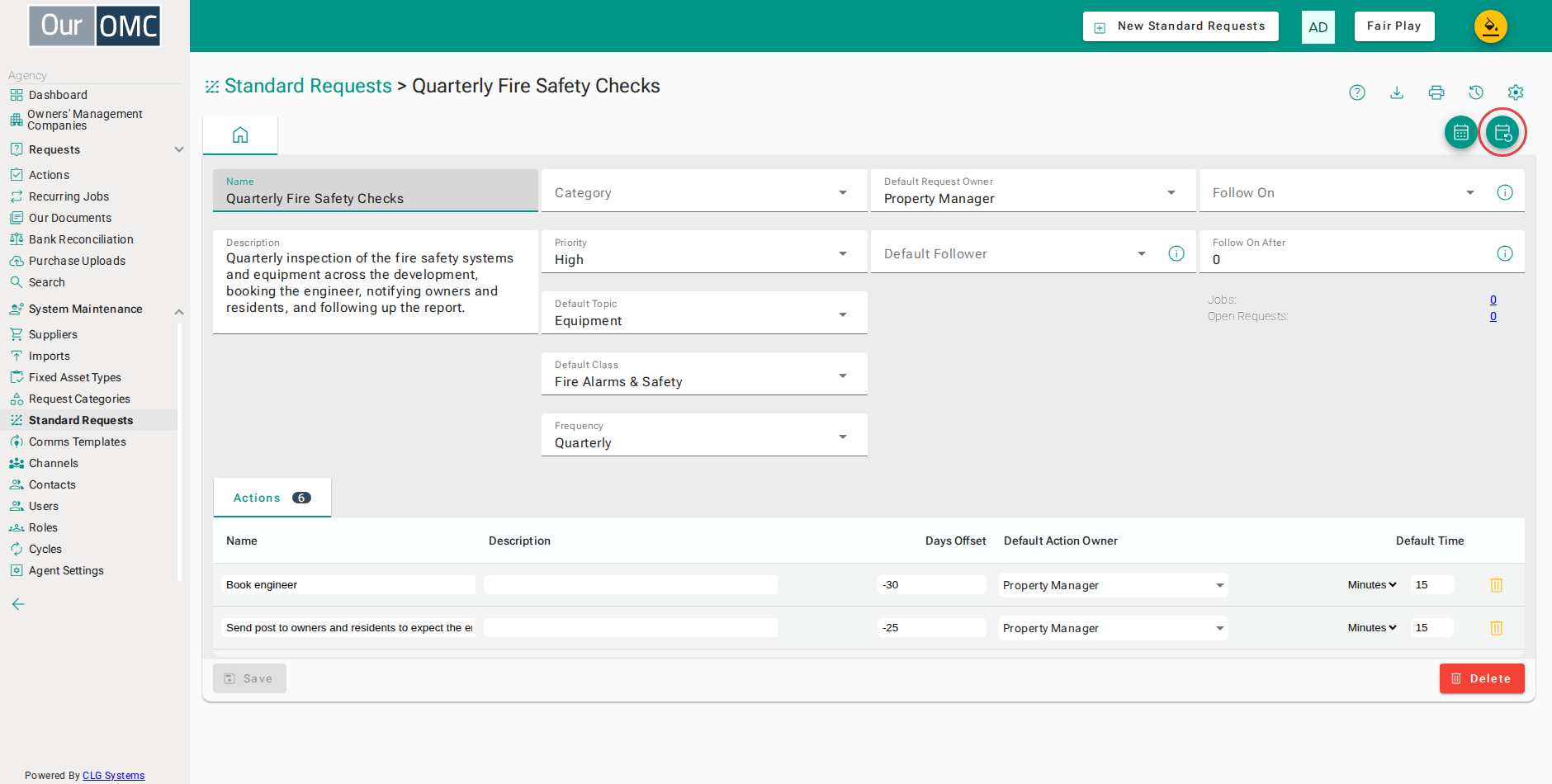The width and height of the screenshot is (1552, 784).
Task: Click the Save button
Action: coord(249,678)
